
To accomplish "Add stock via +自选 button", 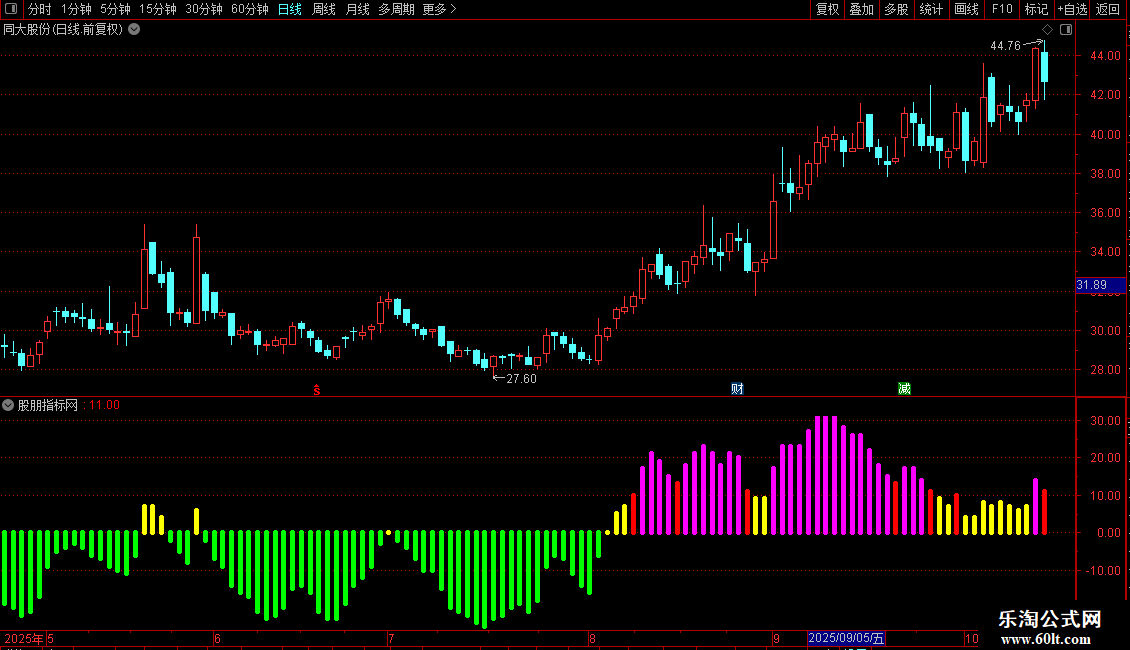I will [1072, 9].
